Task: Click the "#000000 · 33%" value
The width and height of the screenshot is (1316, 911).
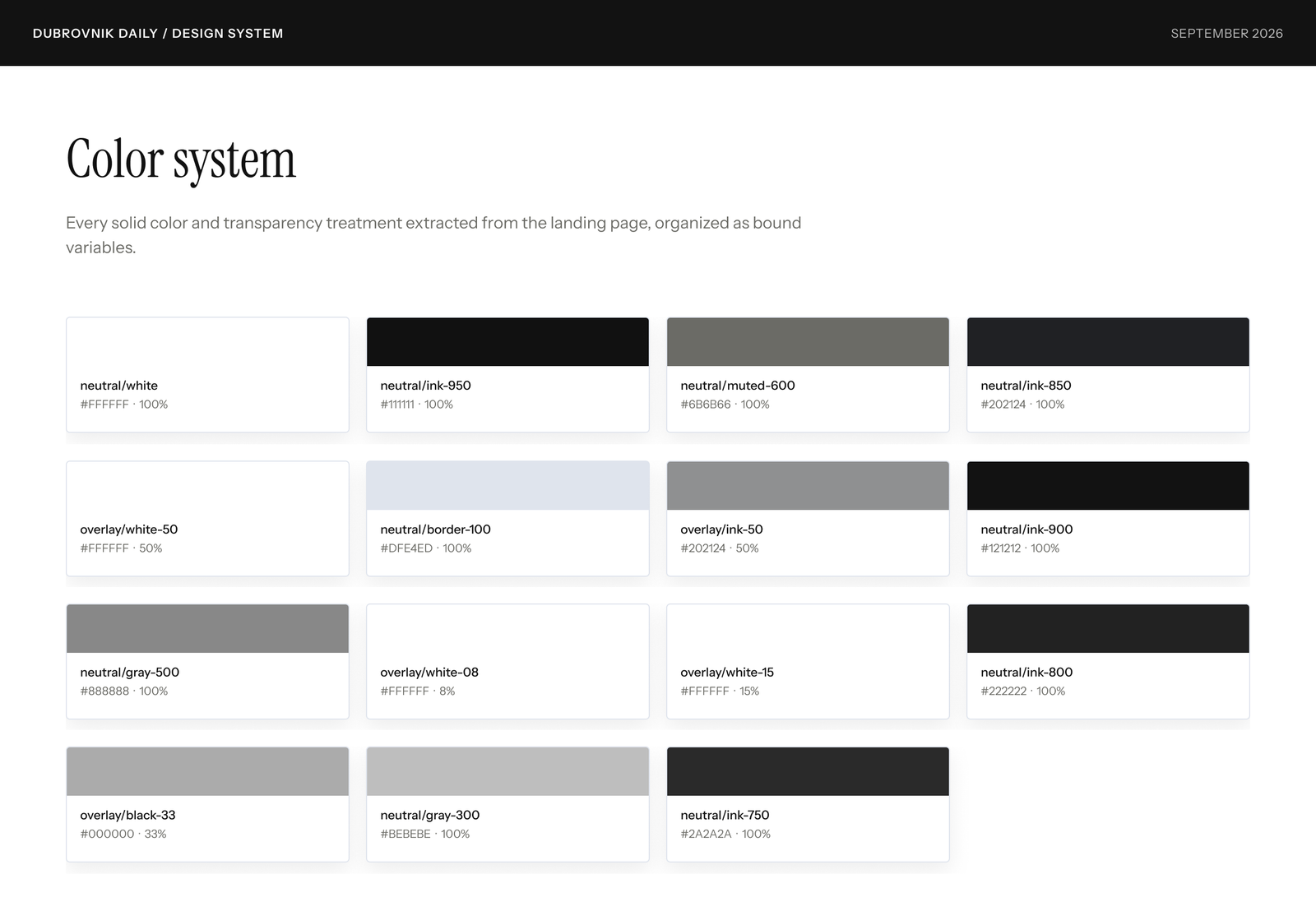Action: click(123, 835)
